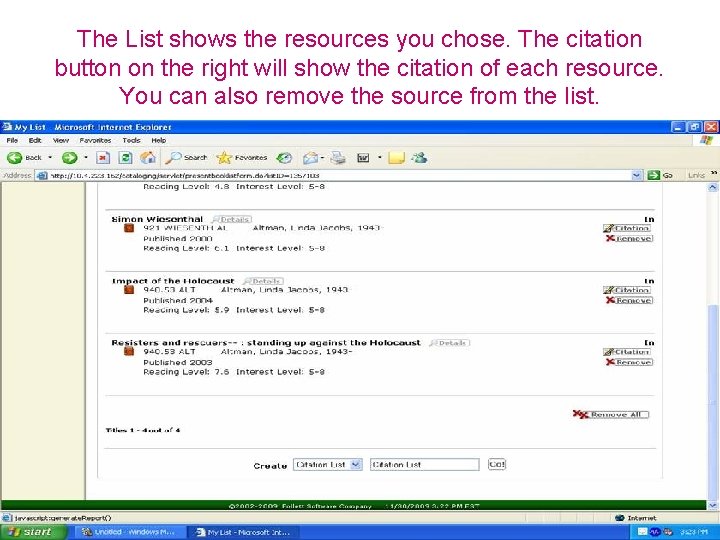Click the Forward navigation arrow
This screenshot has height=540, width=720.
69,158
